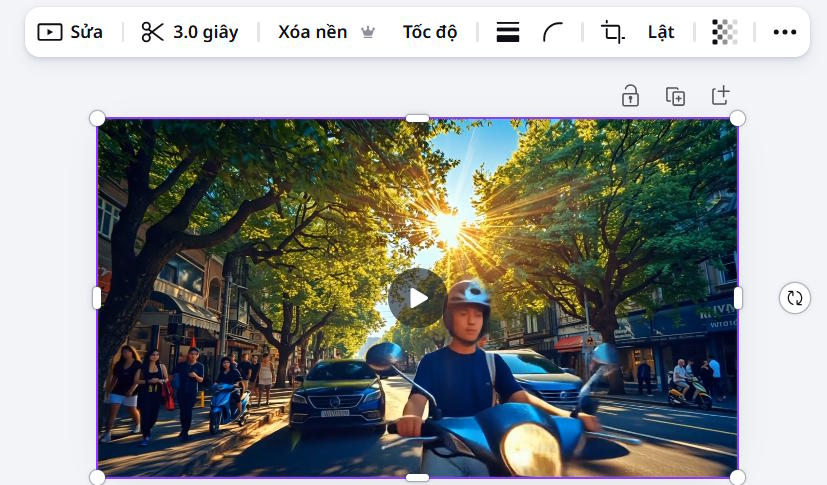
Task: Click the add to new page icon
Action: coord(720,95)
